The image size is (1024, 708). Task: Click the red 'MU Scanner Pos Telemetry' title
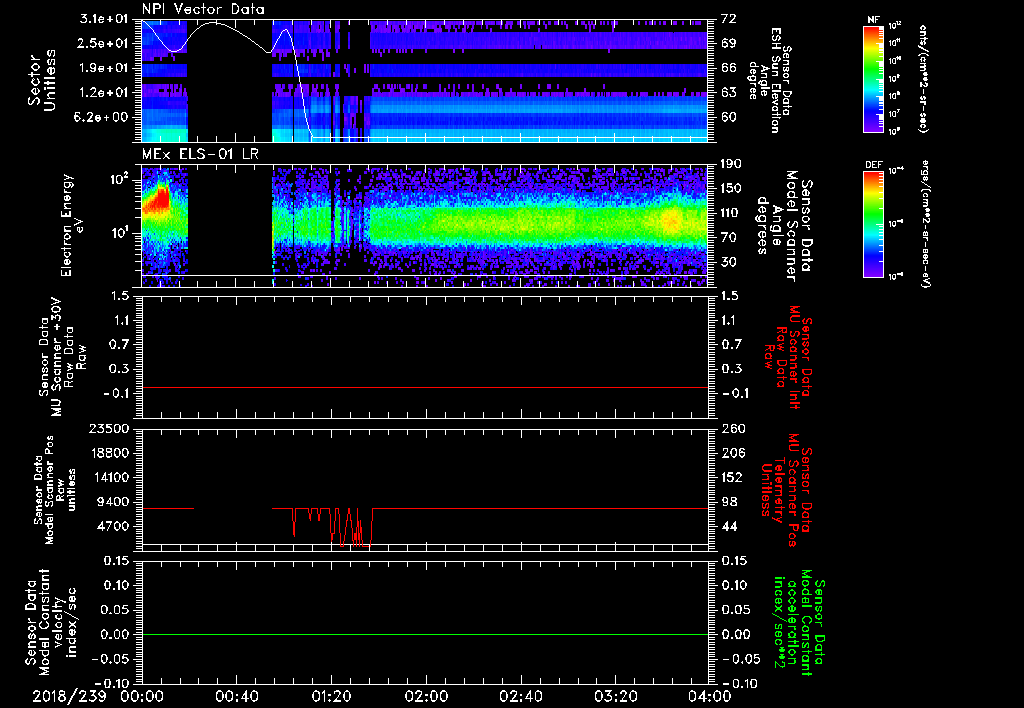coord(786,490)
